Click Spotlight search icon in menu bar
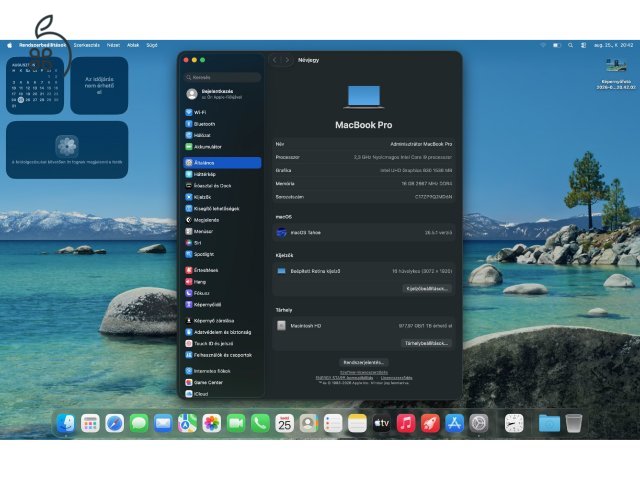The image size is (640, 480). pos(570,45)
